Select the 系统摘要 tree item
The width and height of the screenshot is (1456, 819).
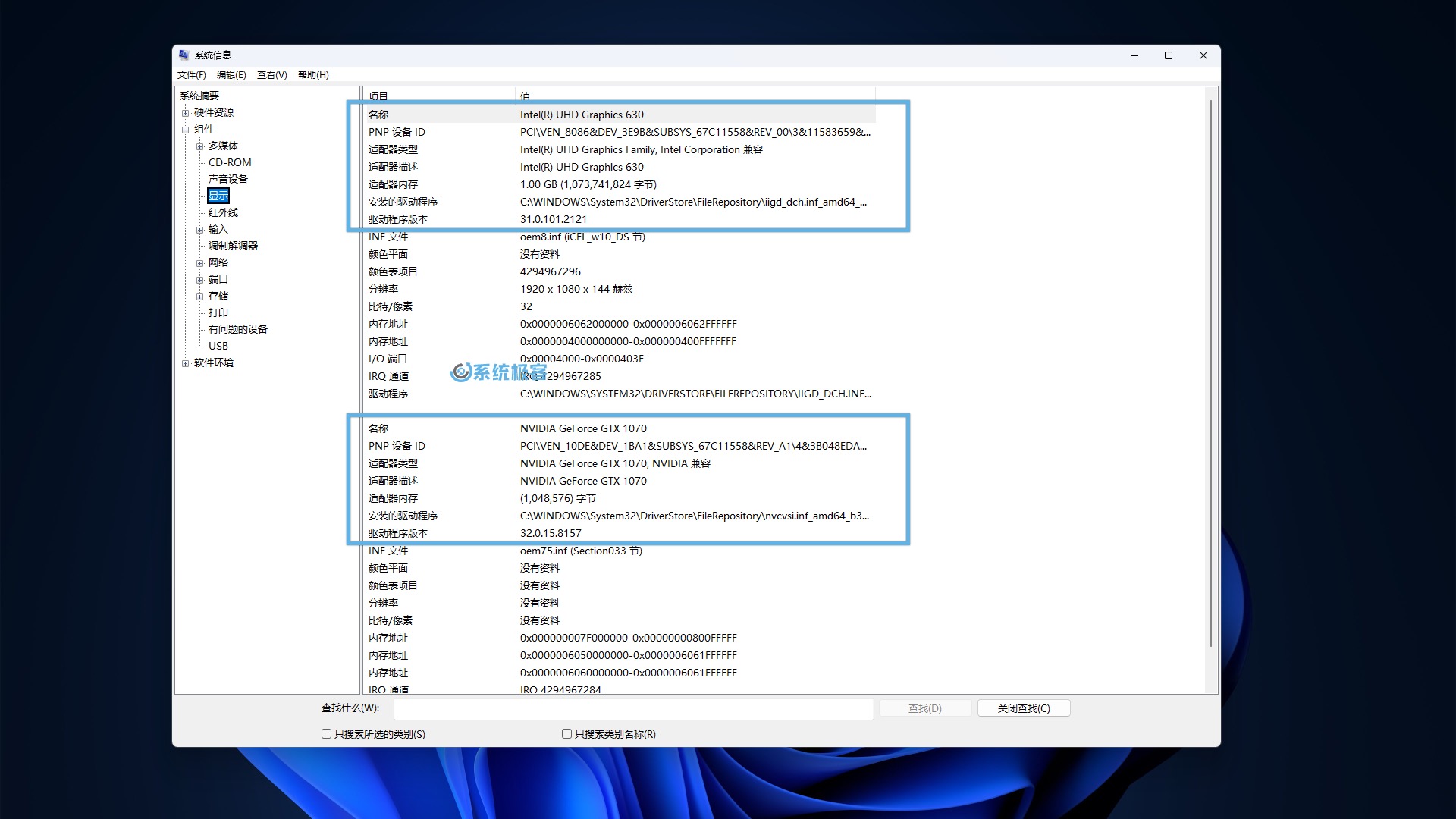(200, 94)
